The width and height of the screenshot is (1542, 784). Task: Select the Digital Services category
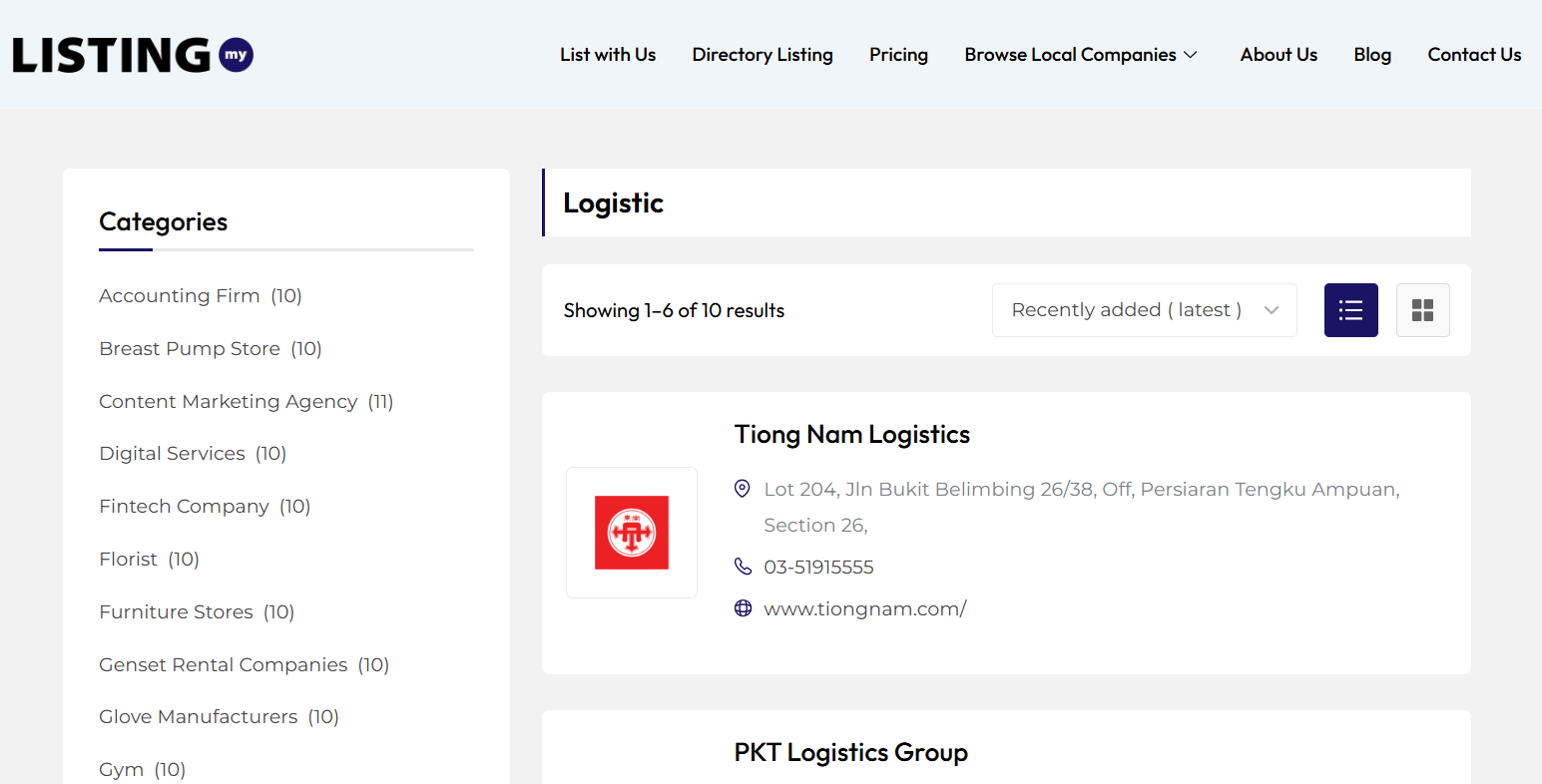coord(172,454)
